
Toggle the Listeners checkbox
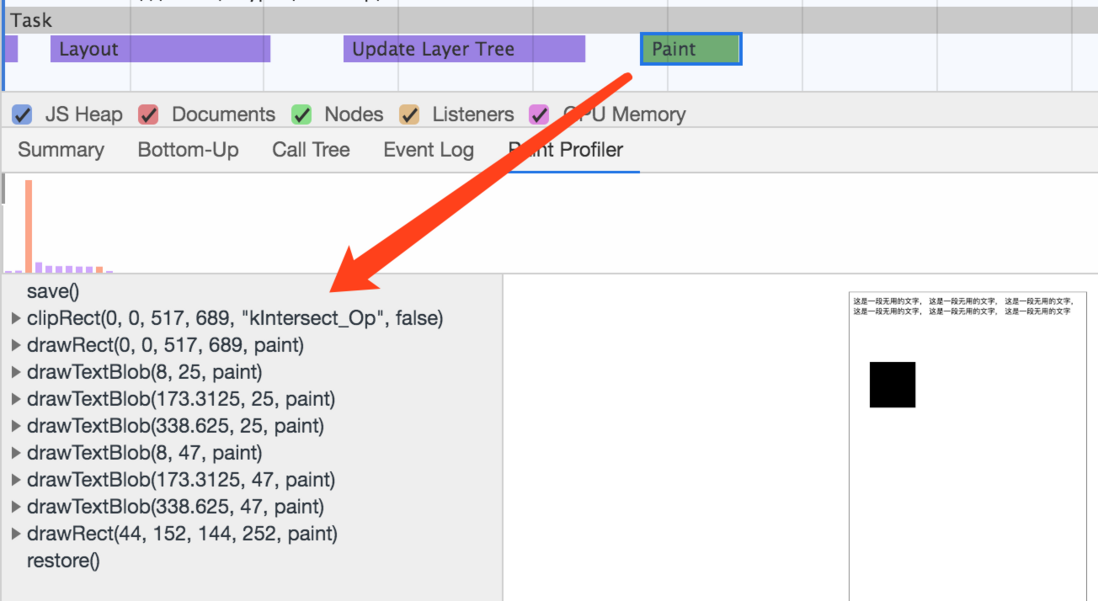pos(409,115)
